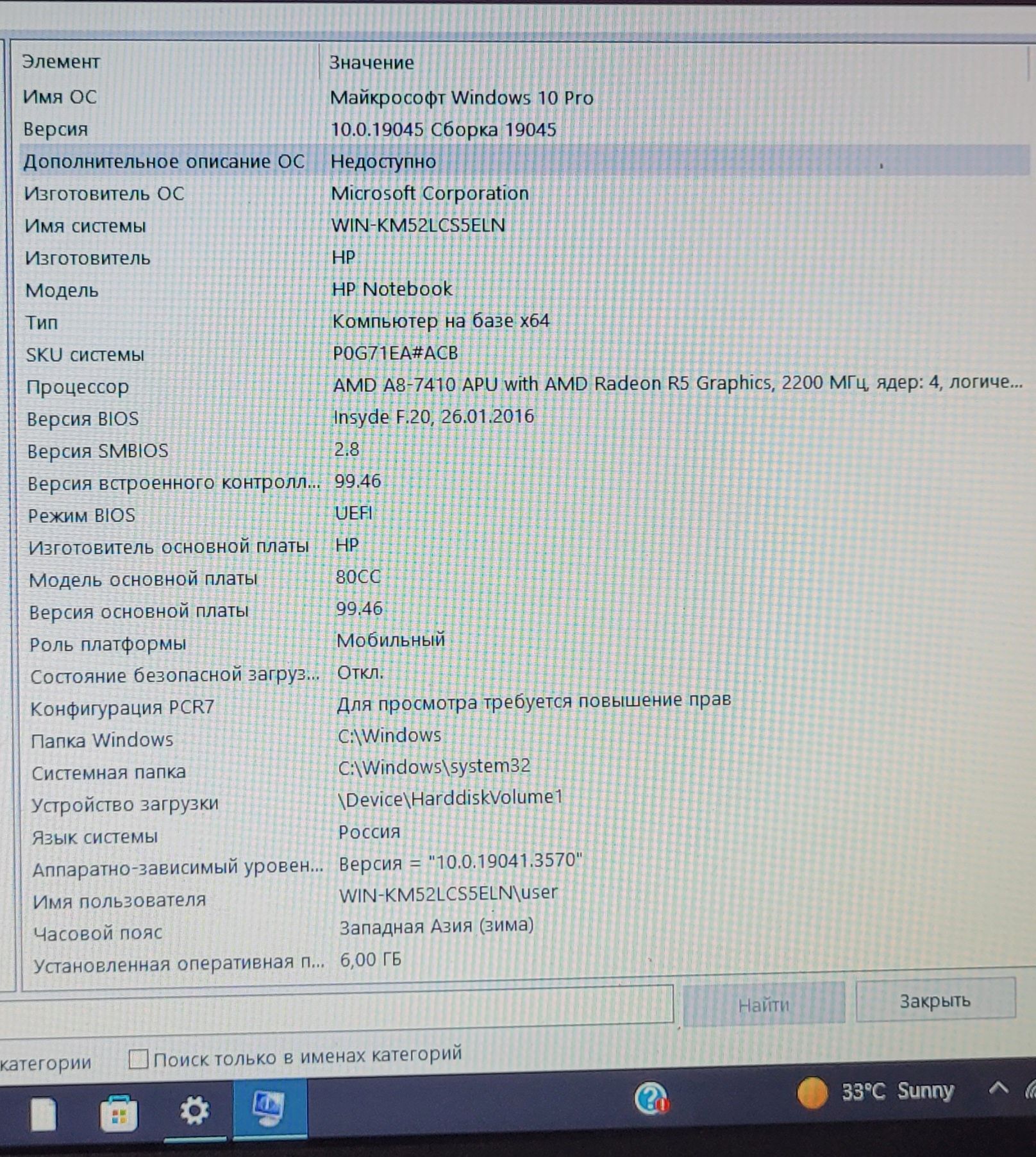
Task: Select the 'Версия BIOS' row
Action: [x=524, y=418]
